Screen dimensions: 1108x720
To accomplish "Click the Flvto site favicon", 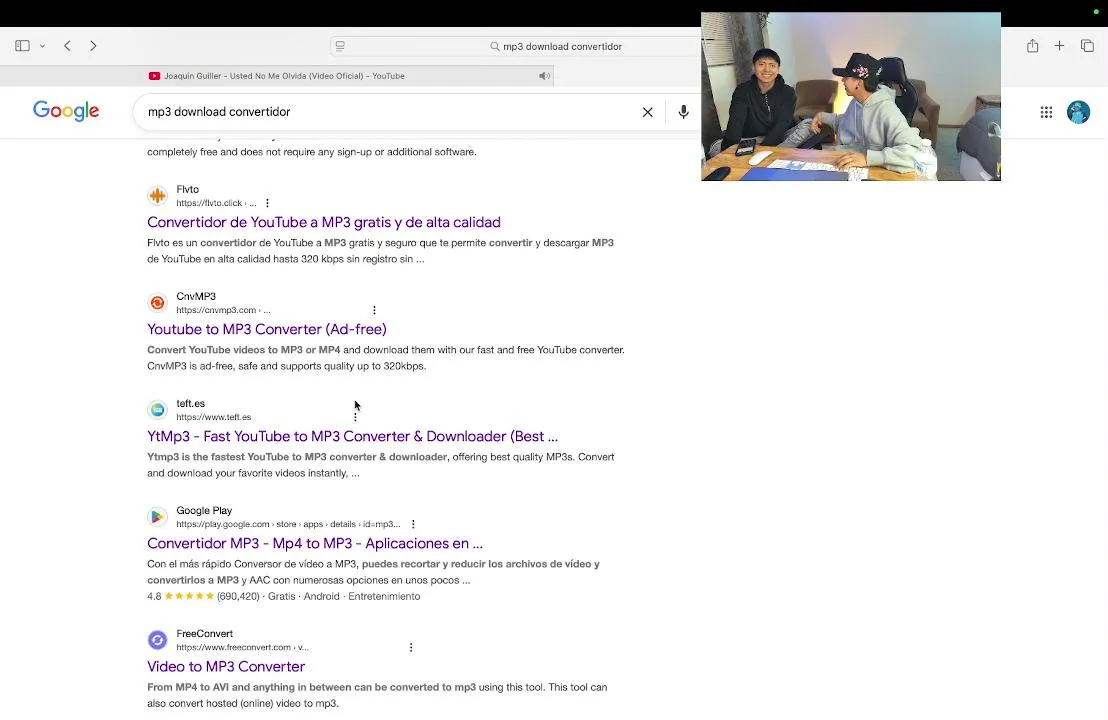I will 158,196.
